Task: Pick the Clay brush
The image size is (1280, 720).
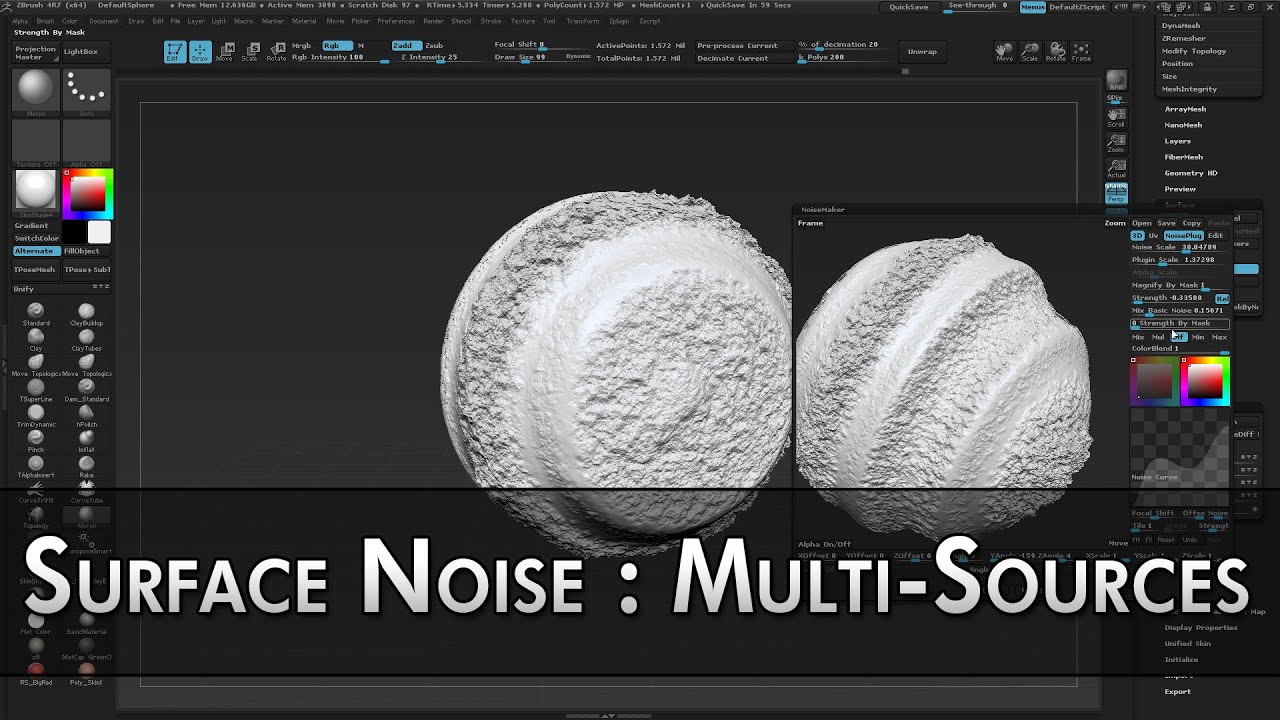Action: tap(36, 339)
